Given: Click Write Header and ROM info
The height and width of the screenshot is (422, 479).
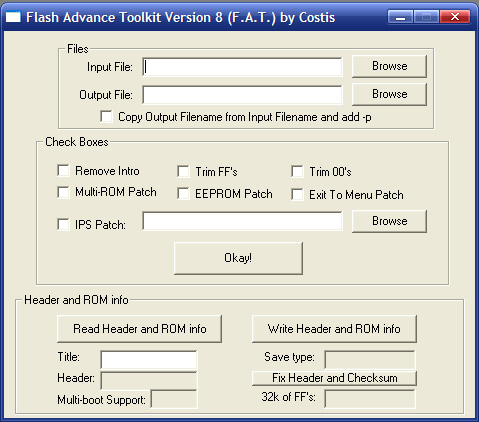Looking at the screenshot, I should 334,329.
